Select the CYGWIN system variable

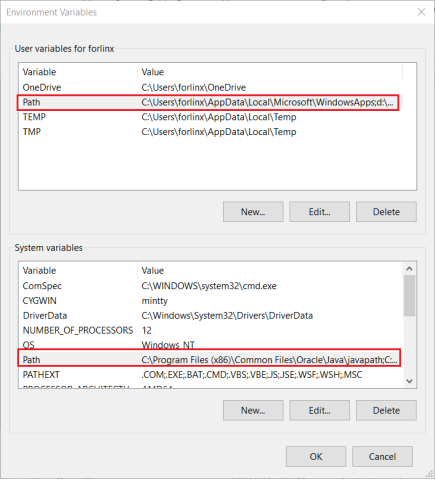point(210,301)
